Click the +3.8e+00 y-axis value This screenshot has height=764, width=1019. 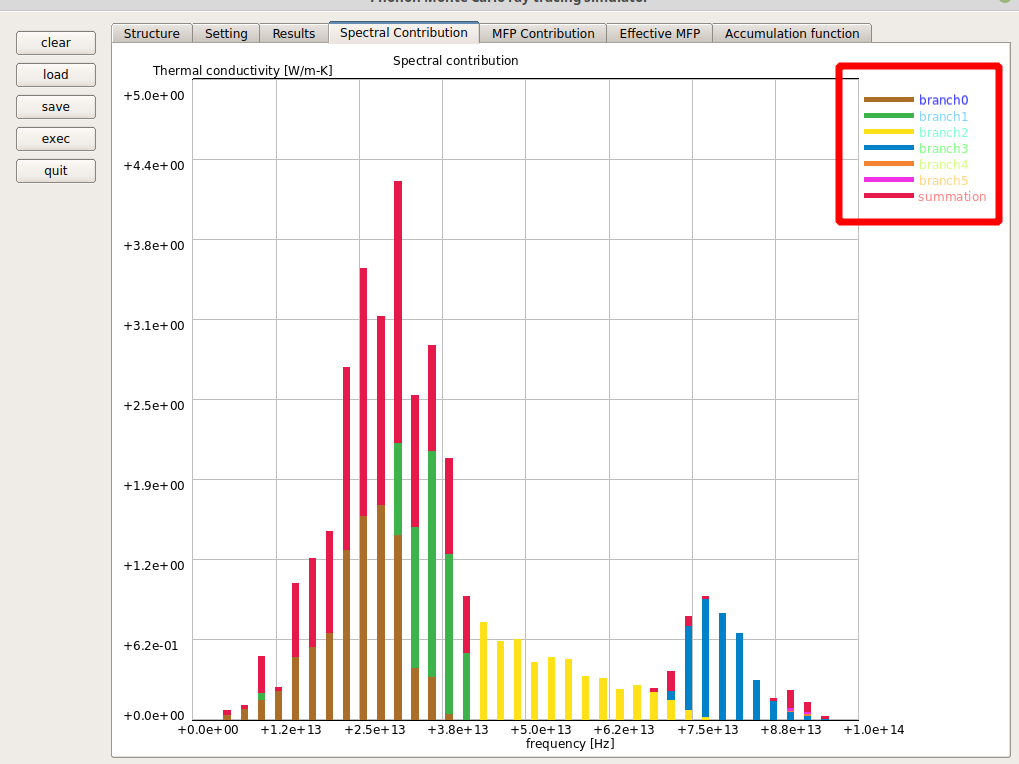point(154,246)
